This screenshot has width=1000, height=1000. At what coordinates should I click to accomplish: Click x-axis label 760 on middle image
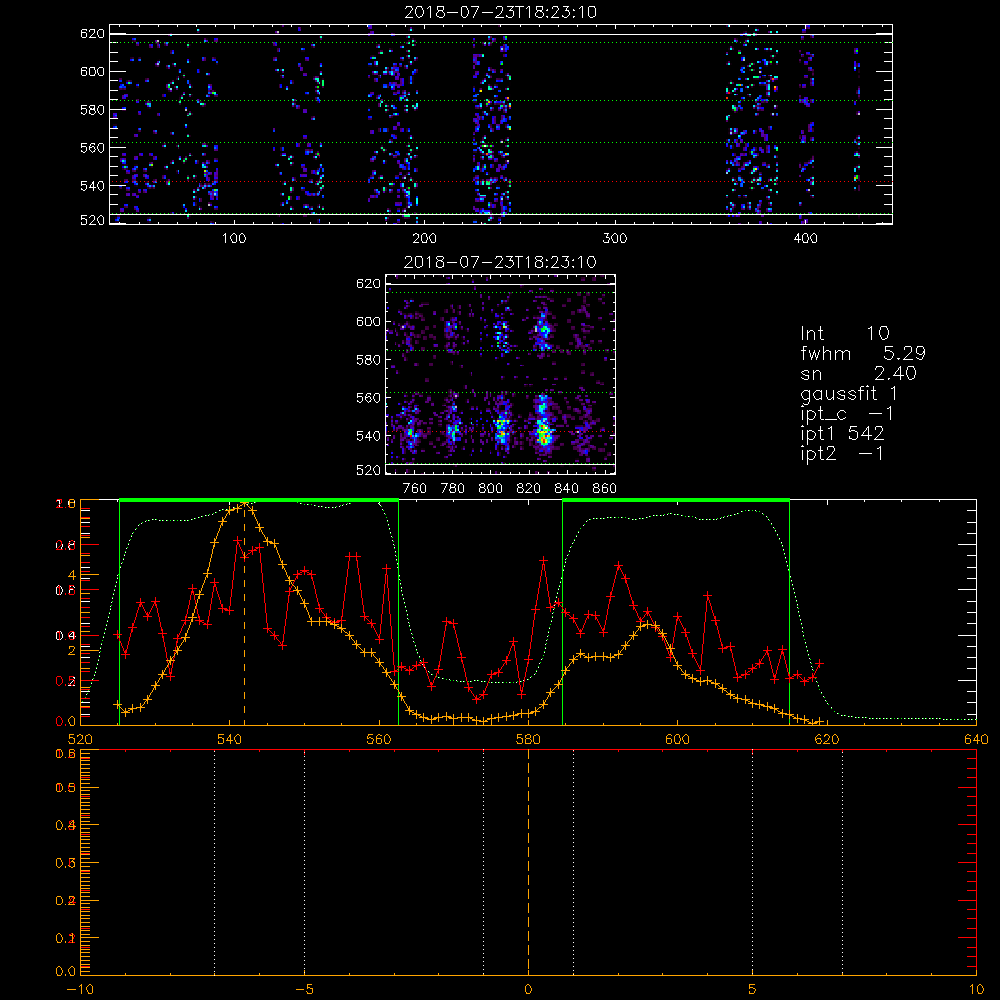(x=415, y=489)
